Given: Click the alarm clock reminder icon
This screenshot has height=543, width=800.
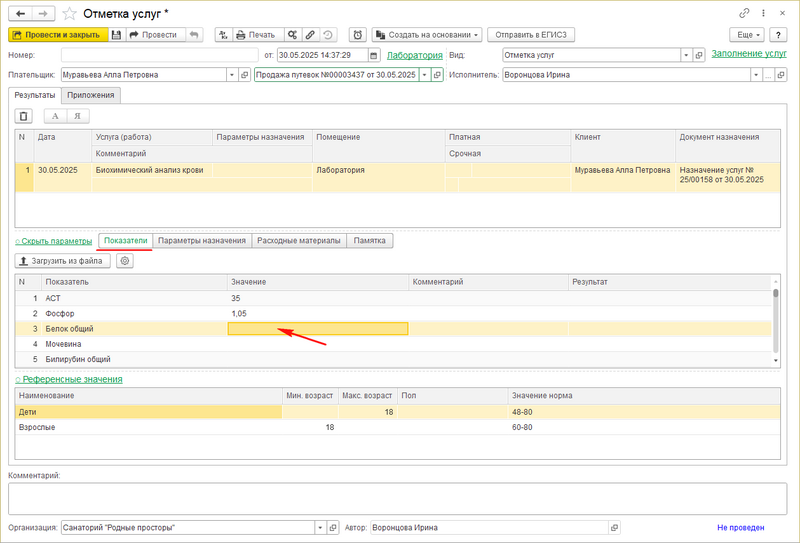Looking at the screenshot, I should (x=357, y=35).
